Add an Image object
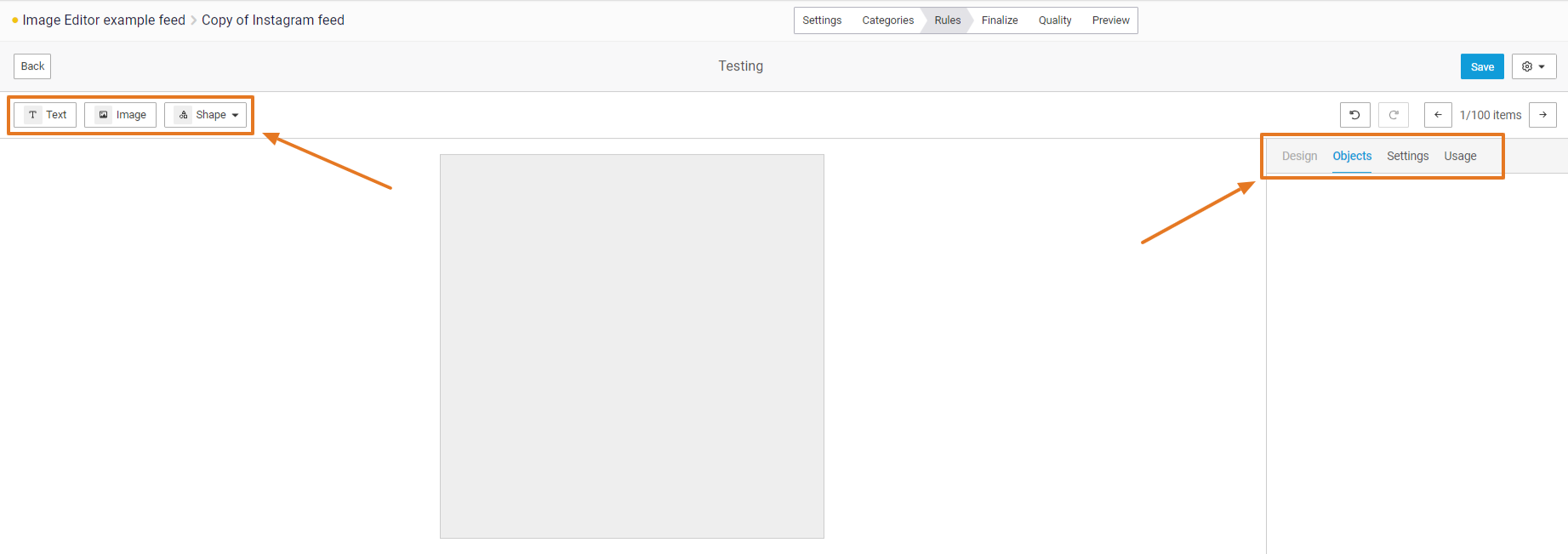 point(120,115)
